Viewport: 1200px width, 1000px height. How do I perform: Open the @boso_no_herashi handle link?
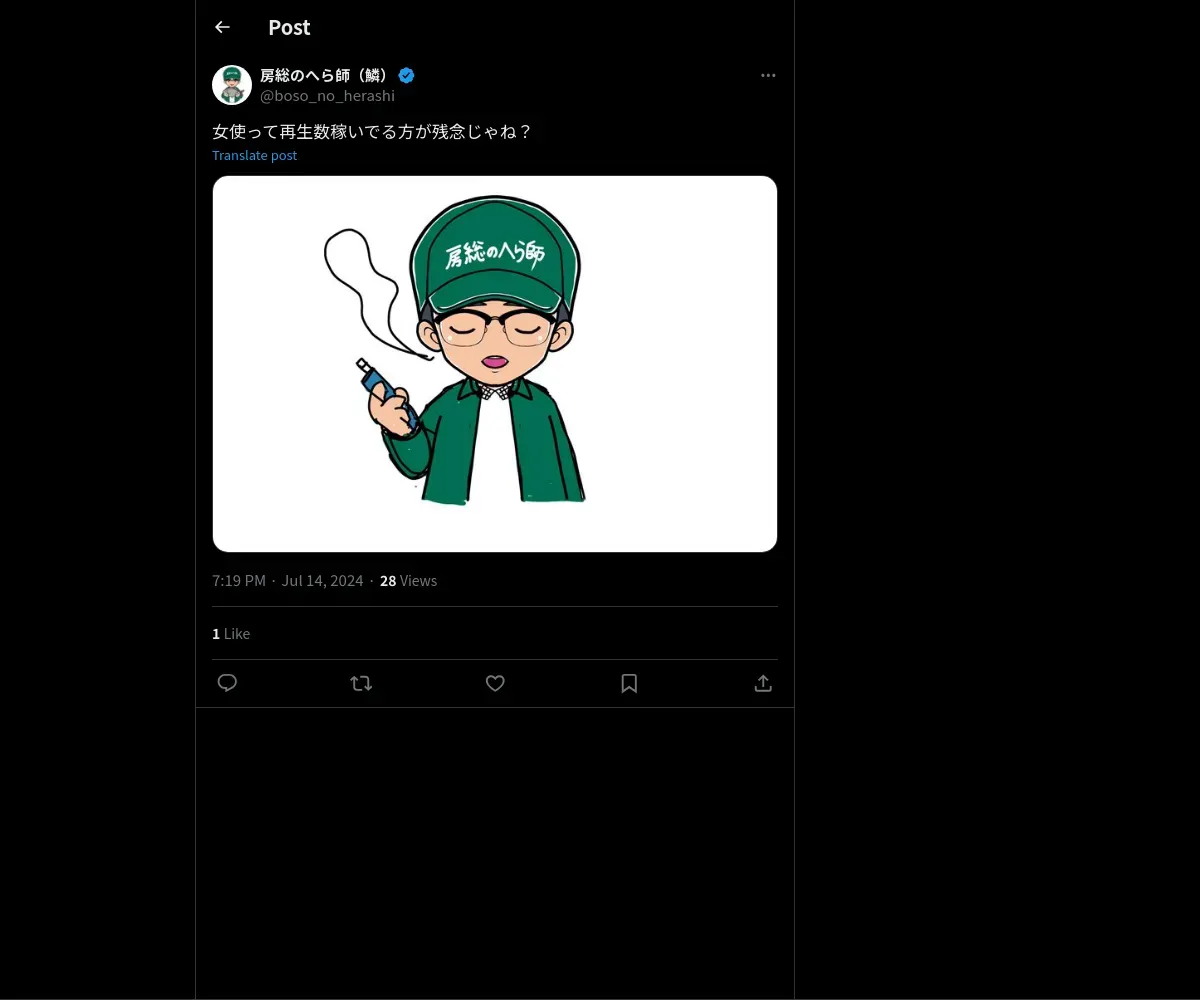point(327,96)
